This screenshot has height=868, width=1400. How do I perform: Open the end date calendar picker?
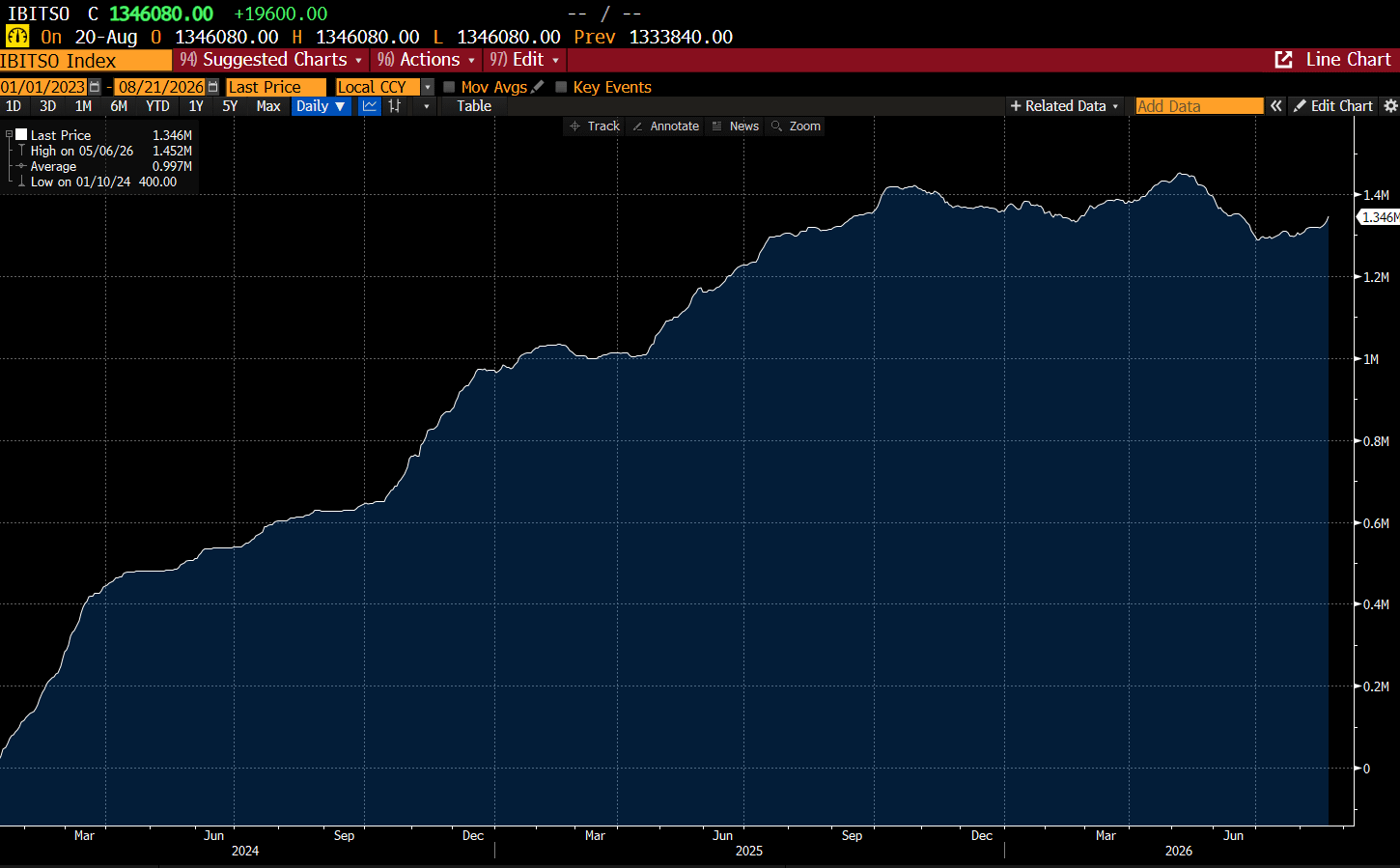point(213,87)
